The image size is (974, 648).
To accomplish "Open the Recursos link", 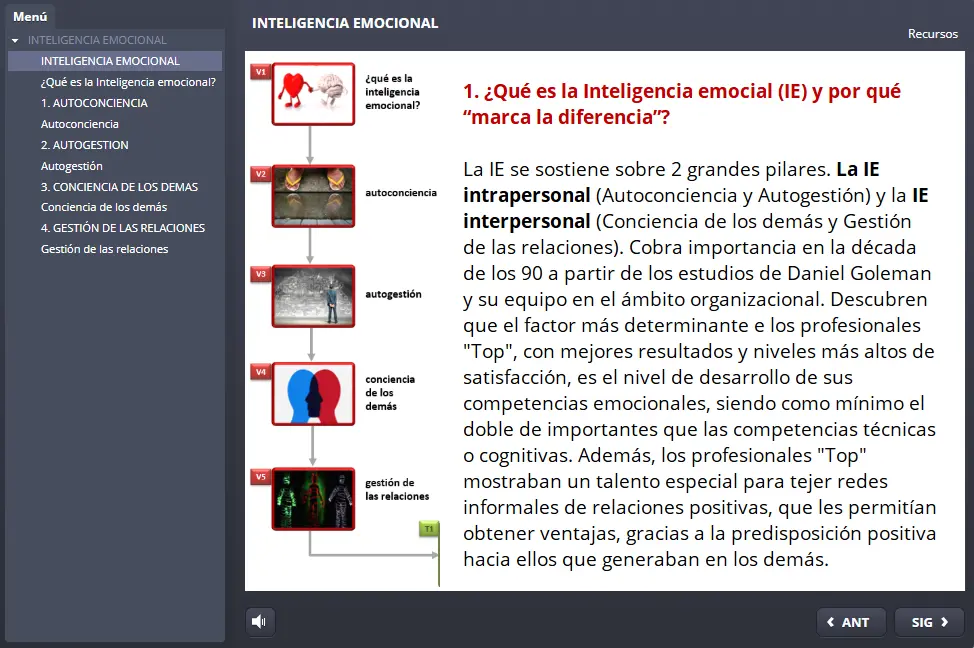I will coord(932,34).
